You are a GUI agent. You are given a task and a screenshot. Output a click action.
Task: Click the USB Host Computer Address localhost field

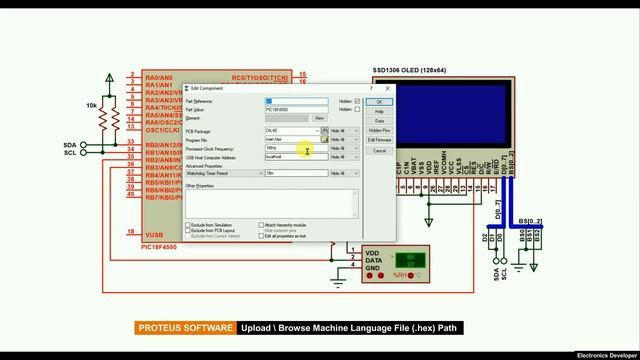tap(296, 157)
